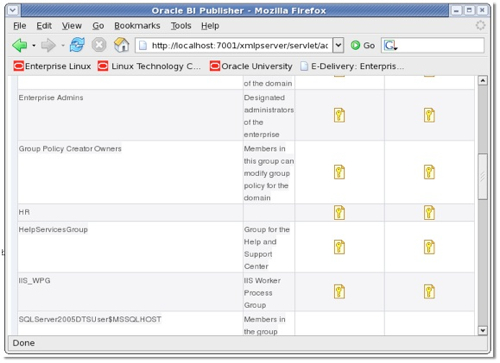Expand the URL history dropdown arrow
Image resolution: width=500 pixels, height=363 pixels.
(338, 45)
